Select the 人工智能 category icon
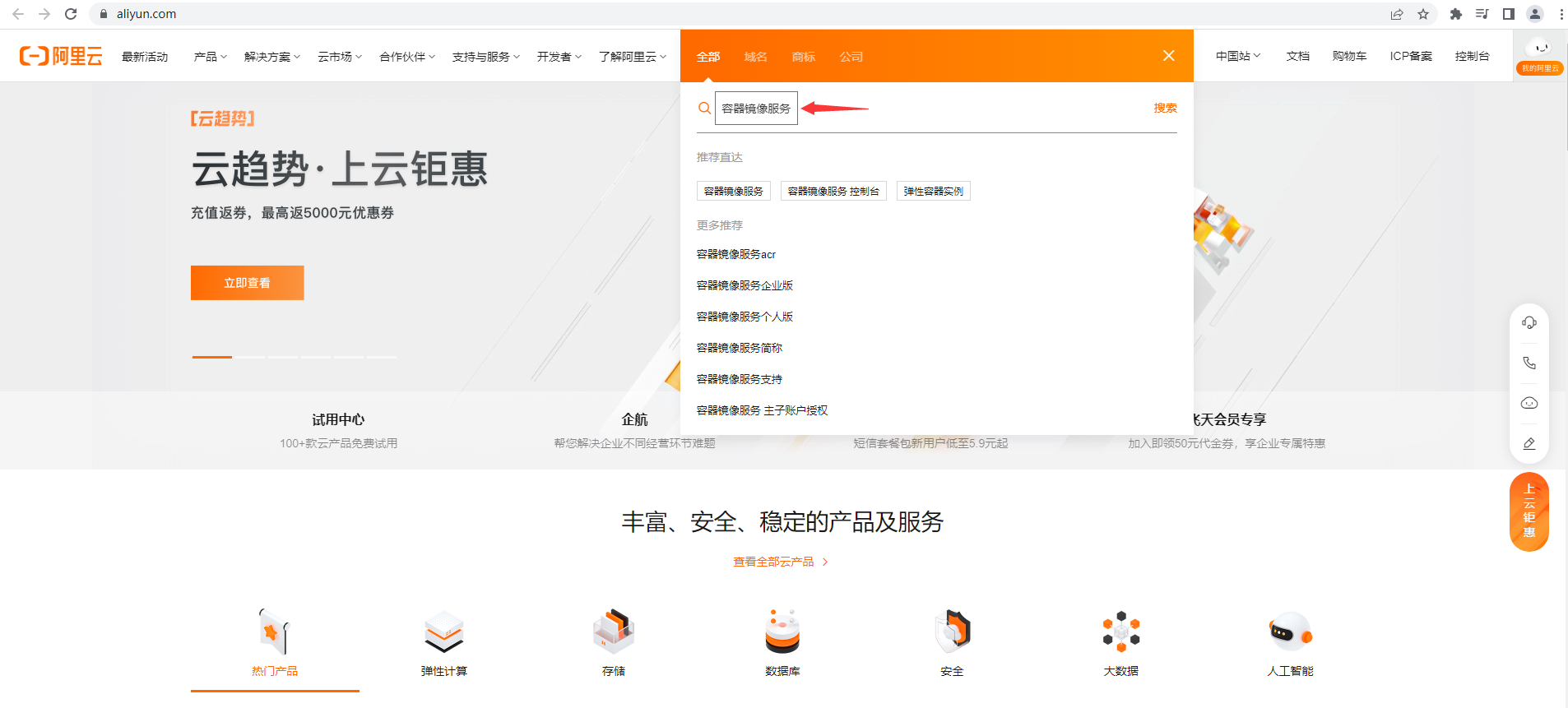1568x708 pixels. (1291, 632)
